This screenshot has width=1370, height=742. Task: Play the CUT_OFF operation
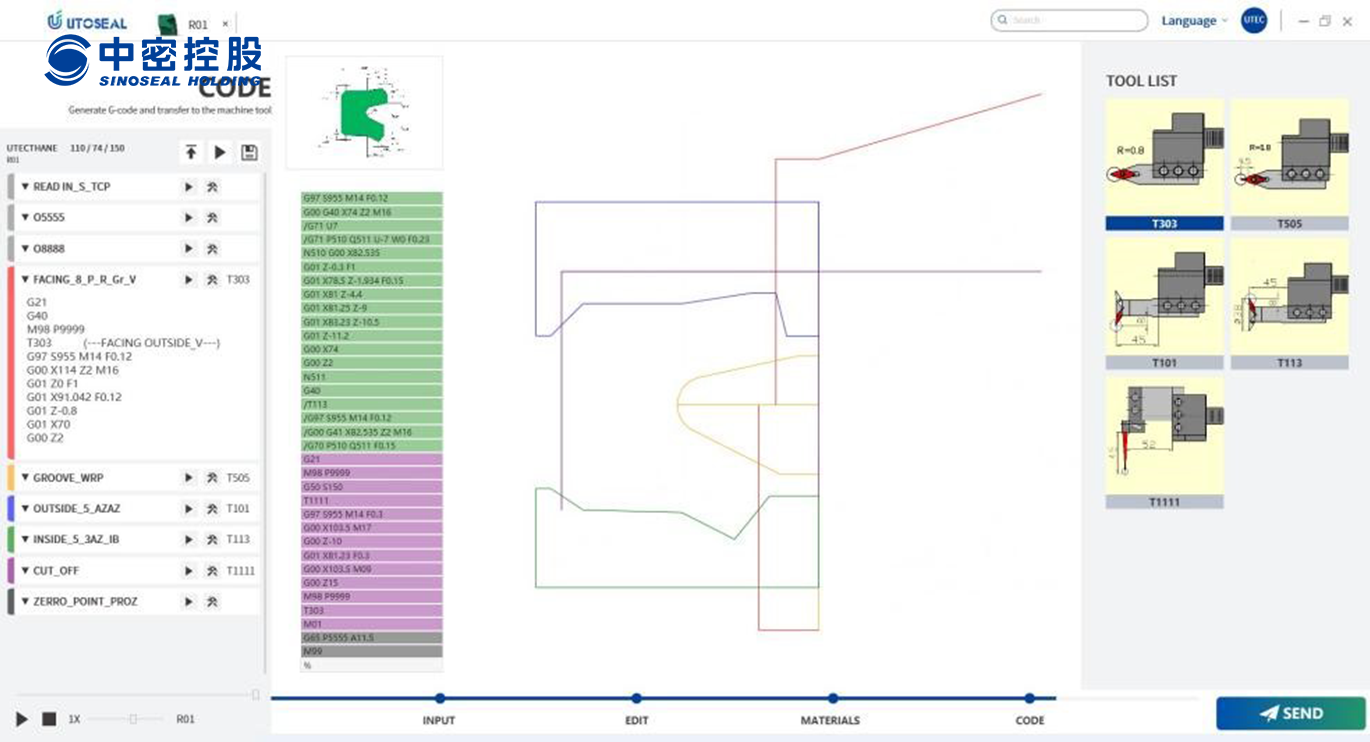188,571
